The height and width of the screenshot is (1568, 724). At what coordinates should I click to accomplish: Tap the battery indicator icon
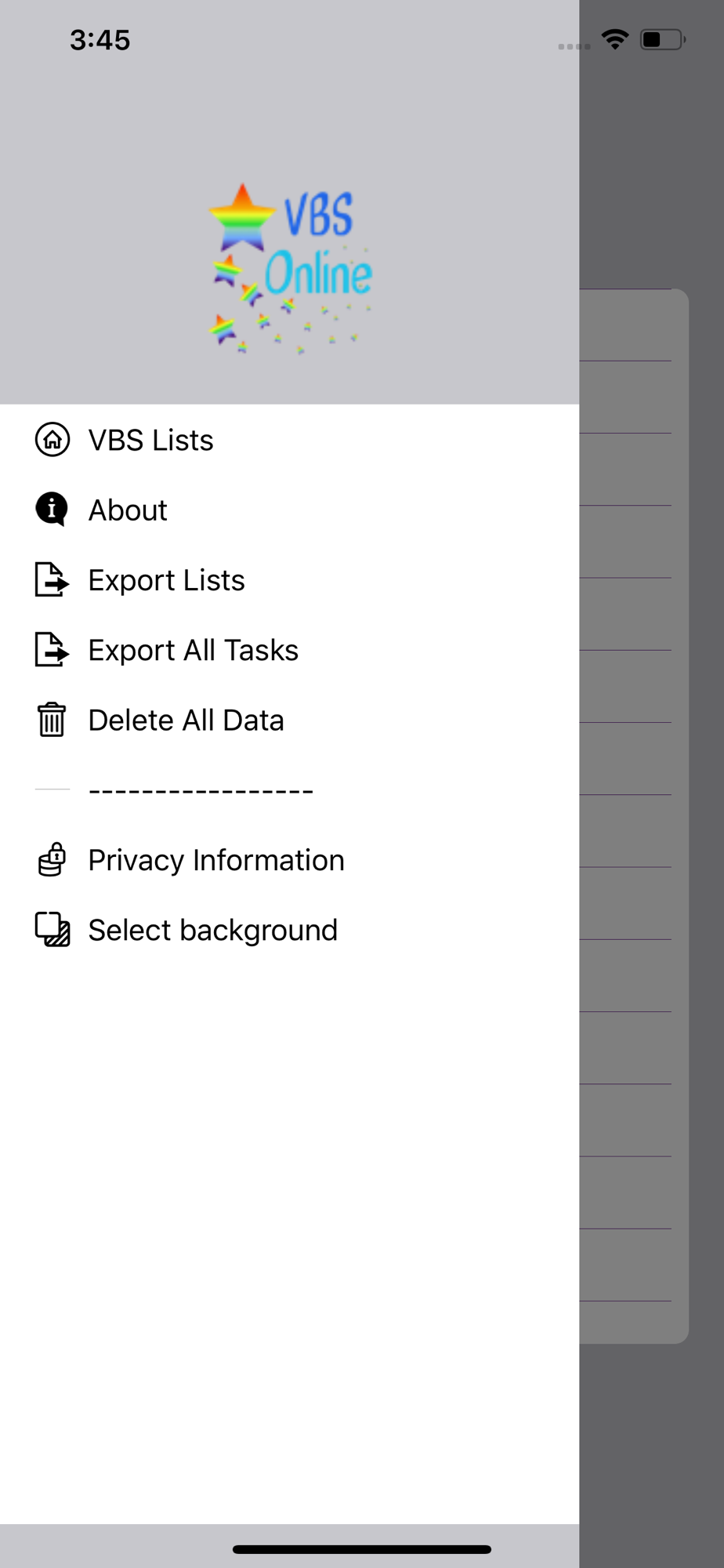click(663, 39)
